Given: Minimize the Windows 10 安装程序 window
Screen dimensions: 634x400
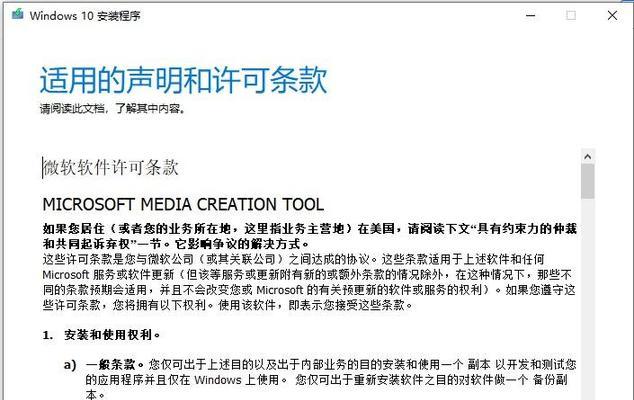Looking at the screenshot, I should (x=530, y=16).
